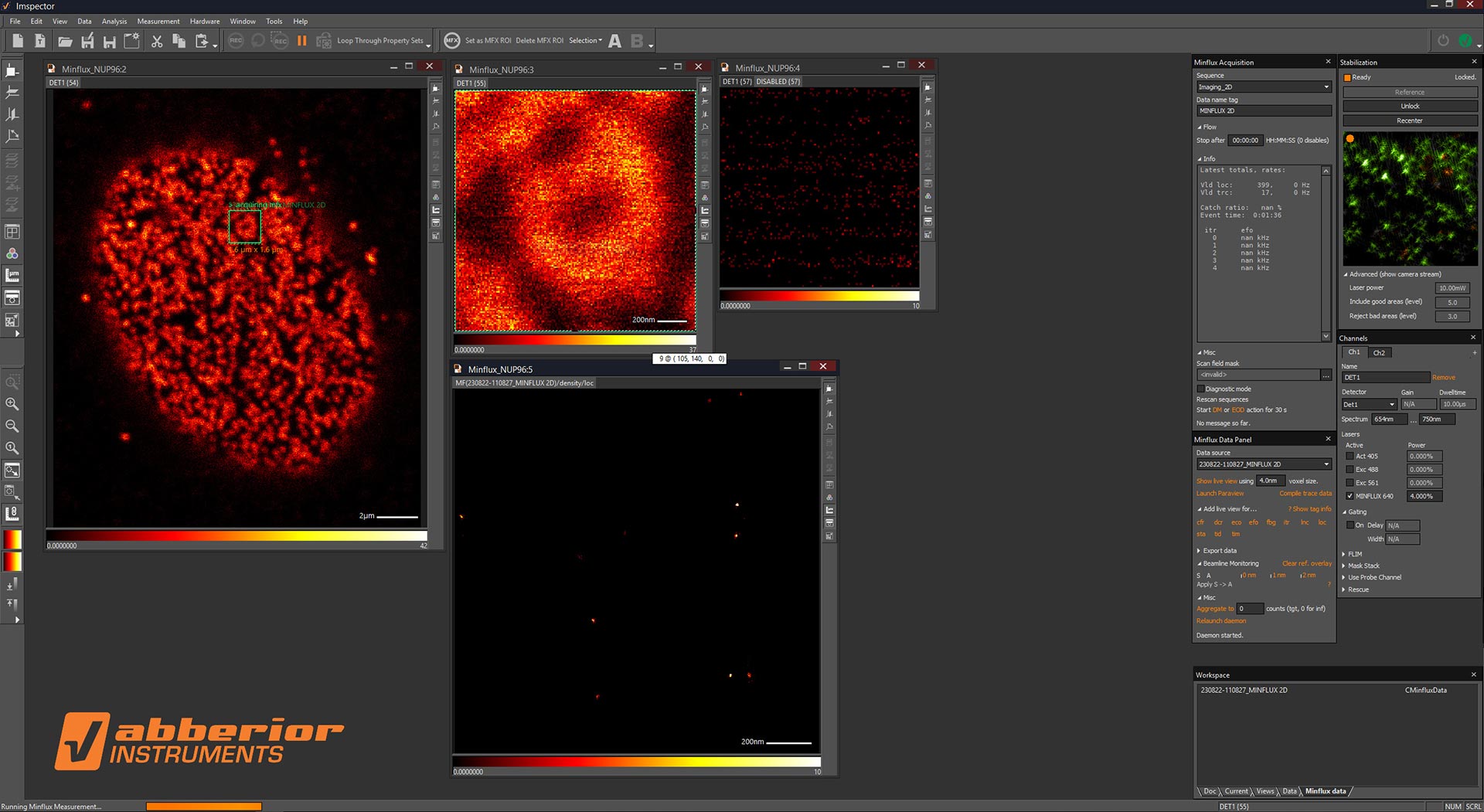Open a file using the folder toolbar icon
The image size is (1484, 812).
[x=66, y=41]
